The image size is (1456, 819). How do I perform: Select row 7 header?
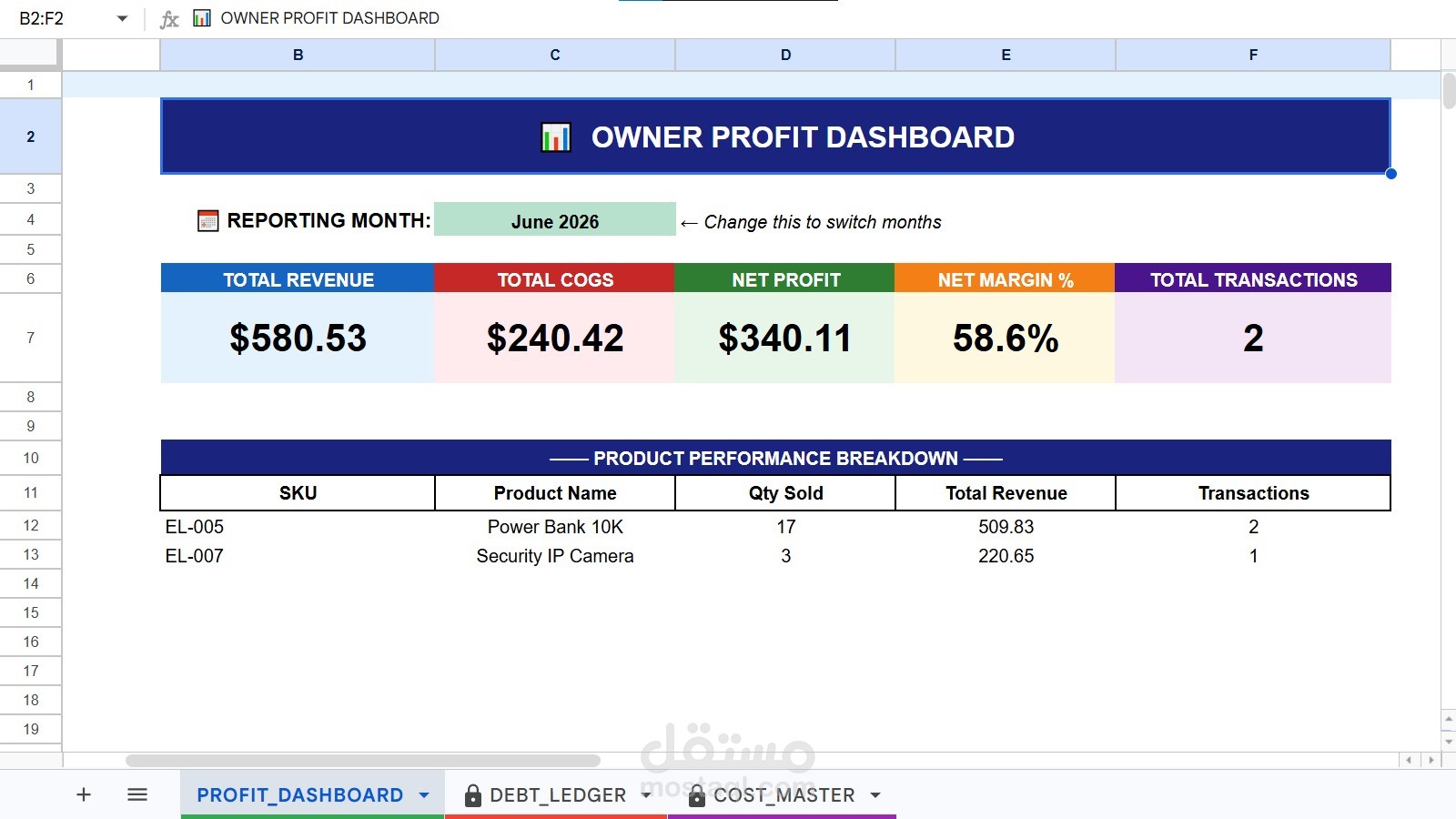[x=30, y=338]
